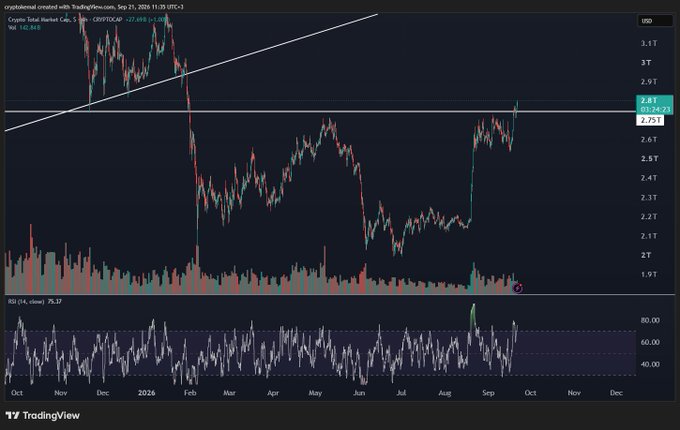Click the Jul label on time axis
This screenshot has height=430, width=680.
coord(401,393)
